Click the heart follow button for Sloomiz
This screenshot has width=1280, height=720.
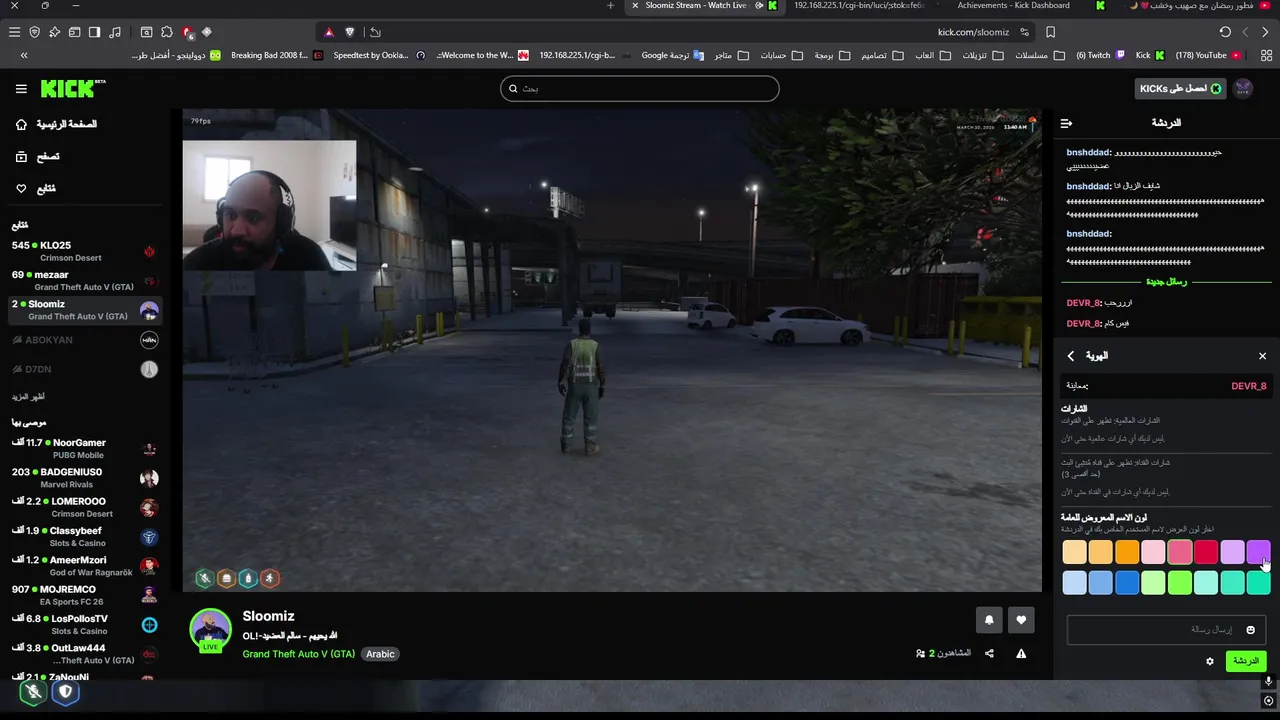(x=1021, y=620)
